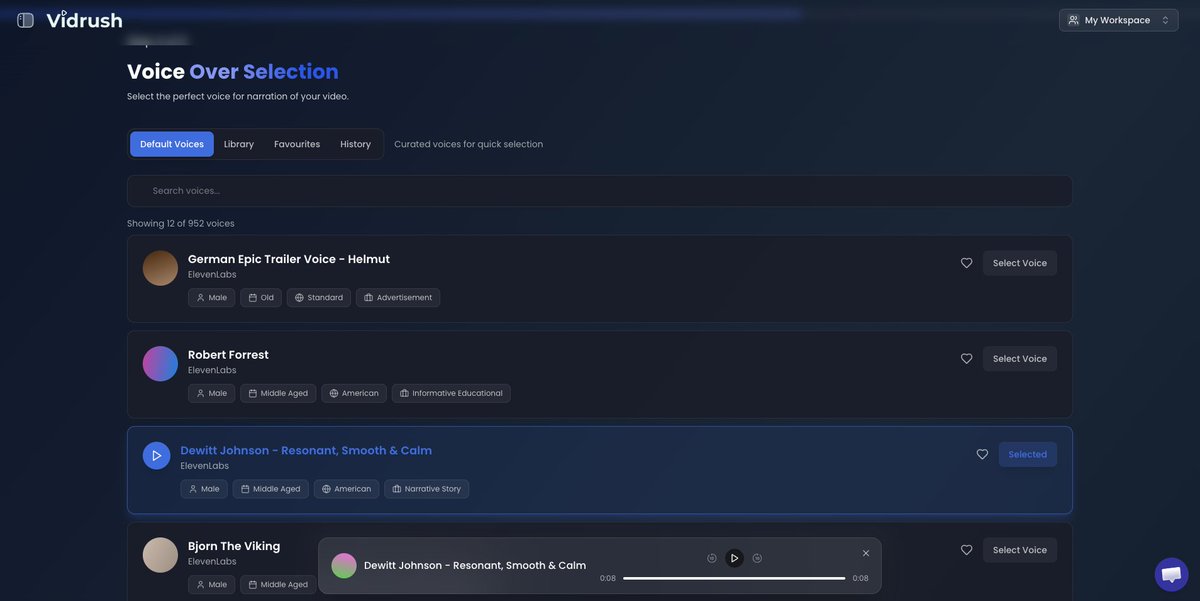Click the Bjorn The Viking name
Image resolution: width=1200 pixels, height=601 pixels.
[234, 546]
